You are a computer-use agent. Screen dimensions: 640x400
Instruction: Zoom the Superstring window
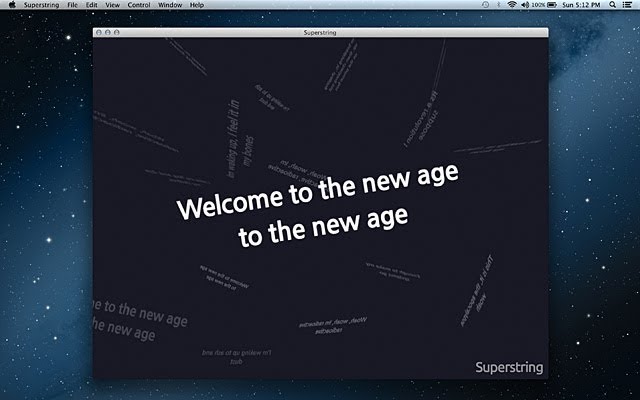click(117, 32)
